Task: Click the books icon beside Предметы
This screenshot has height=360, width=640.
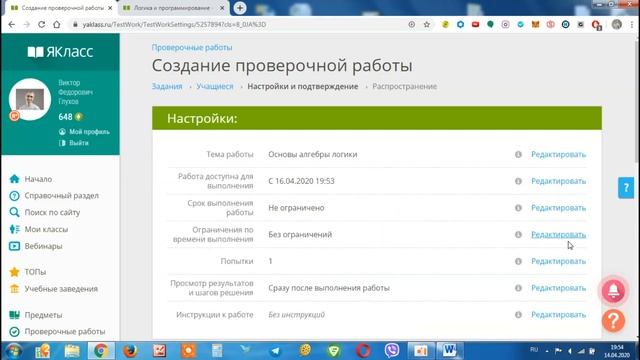Action: click(x=14, y=315)
